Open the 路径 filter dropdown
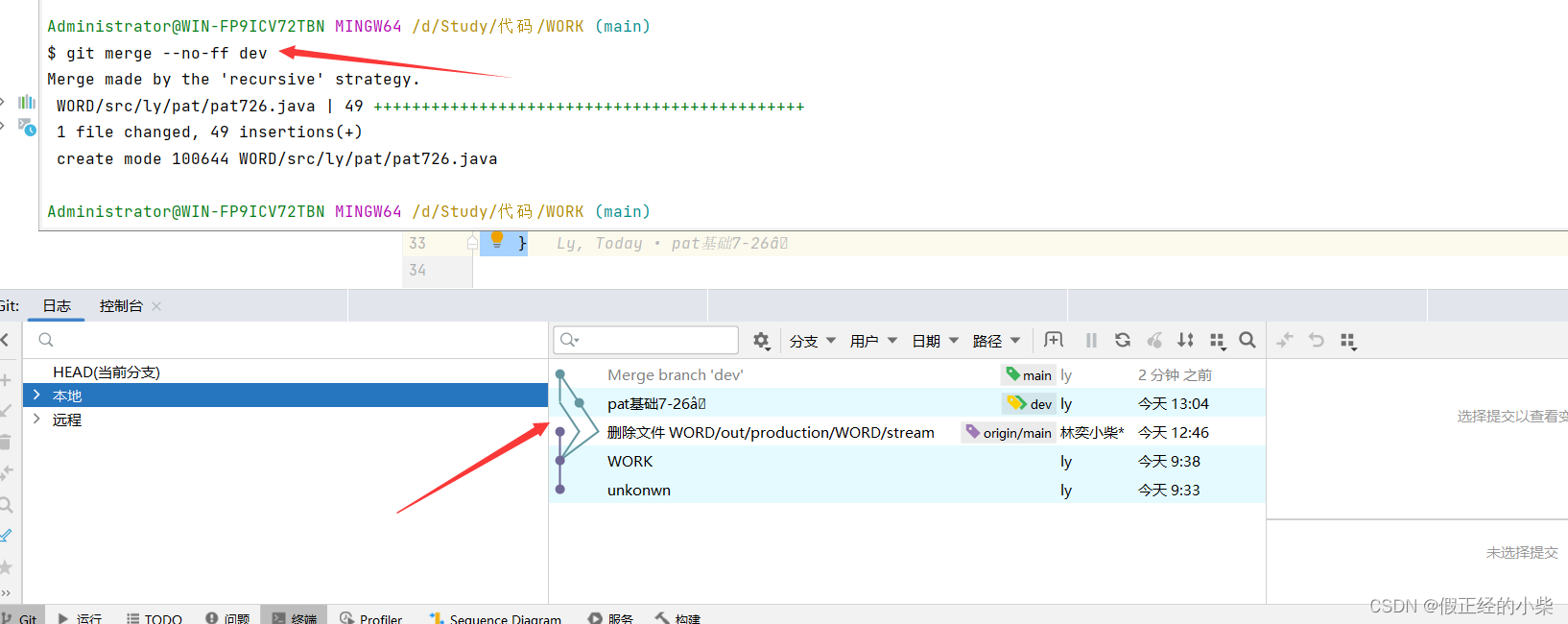Viewport: 1568px width, 624px height. coord(996,341)
